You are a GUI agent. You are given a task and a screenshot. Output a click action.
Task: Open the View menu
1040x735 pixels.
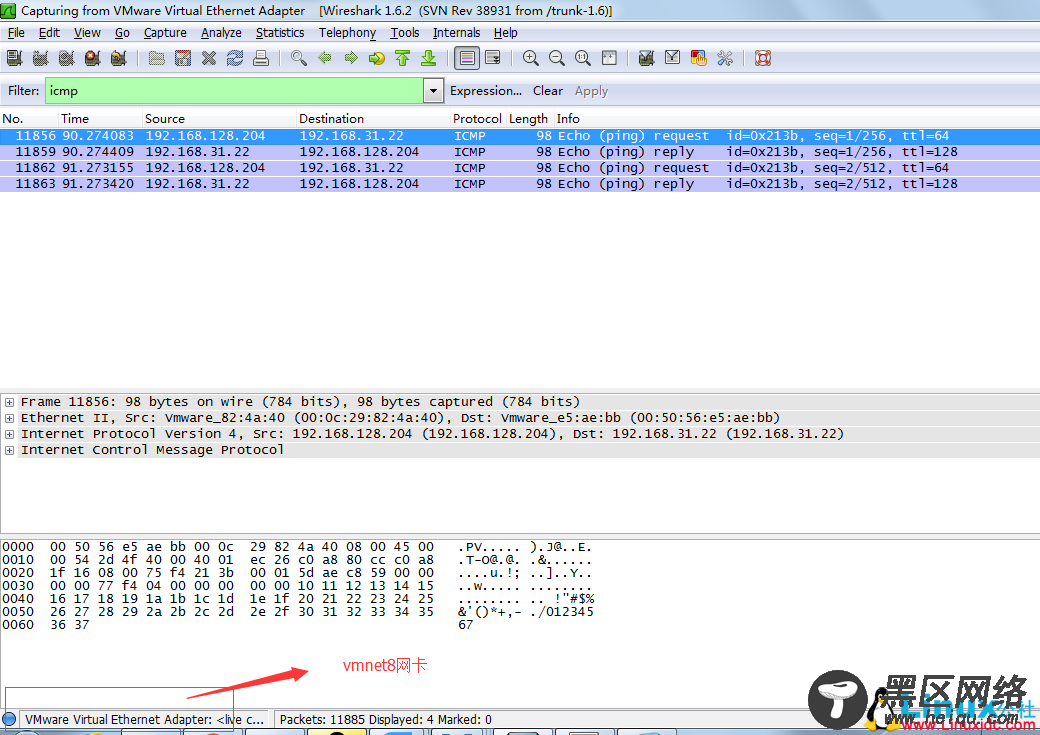pos(87,33)
